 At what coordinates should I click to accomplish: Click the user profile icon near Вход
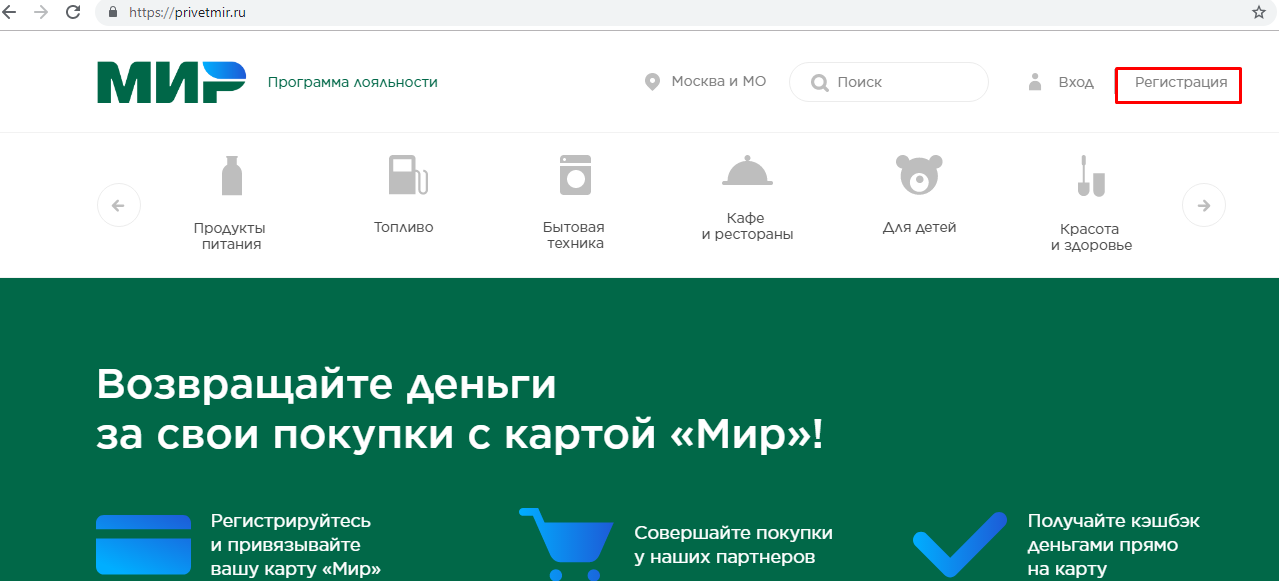point(1035,82)
